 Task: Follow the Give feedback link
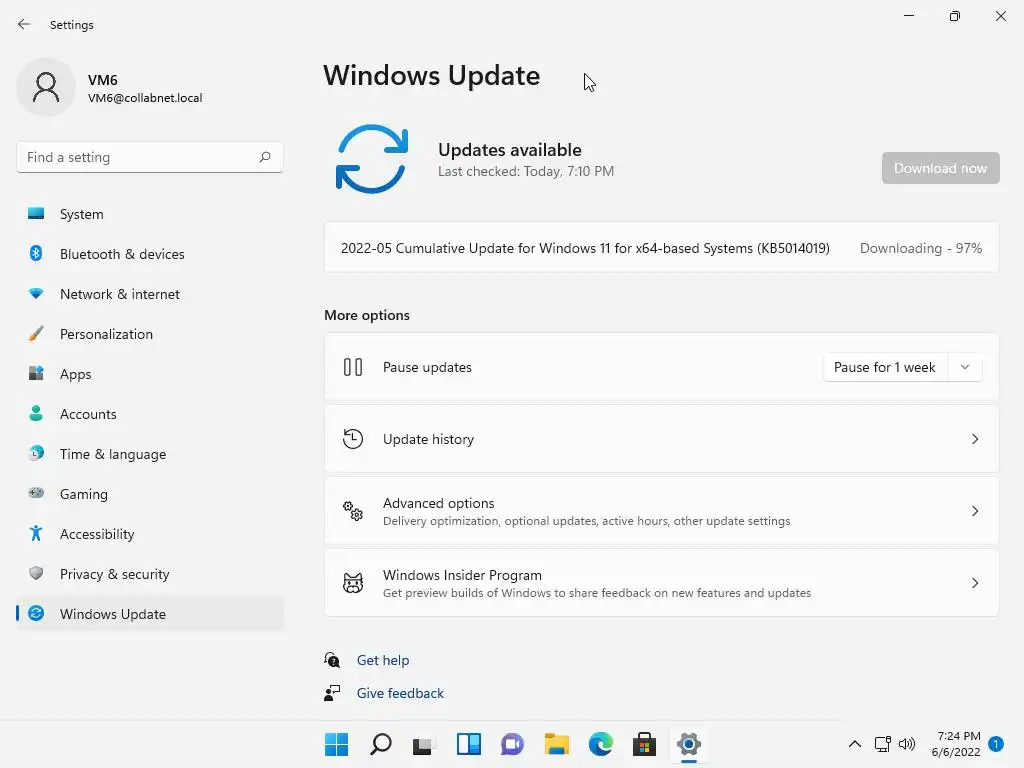[400, 693]
